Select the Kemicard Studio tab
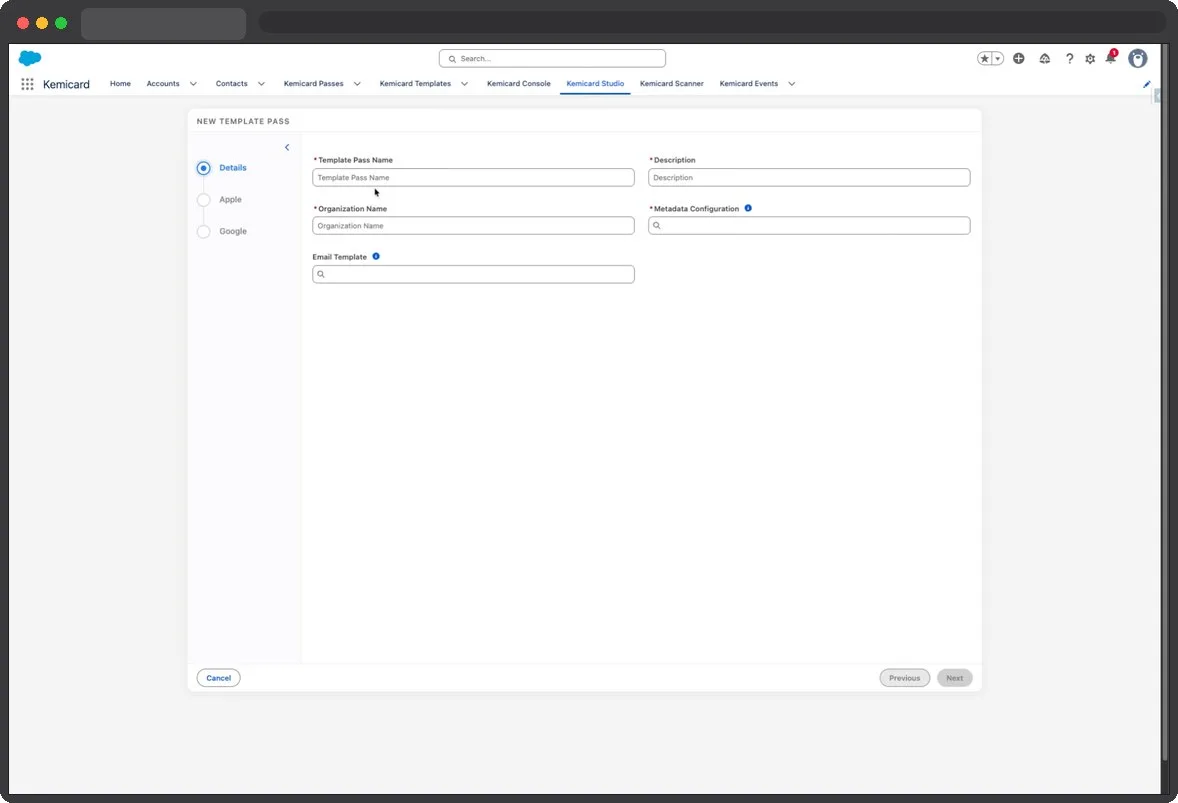 click(595, 83)
